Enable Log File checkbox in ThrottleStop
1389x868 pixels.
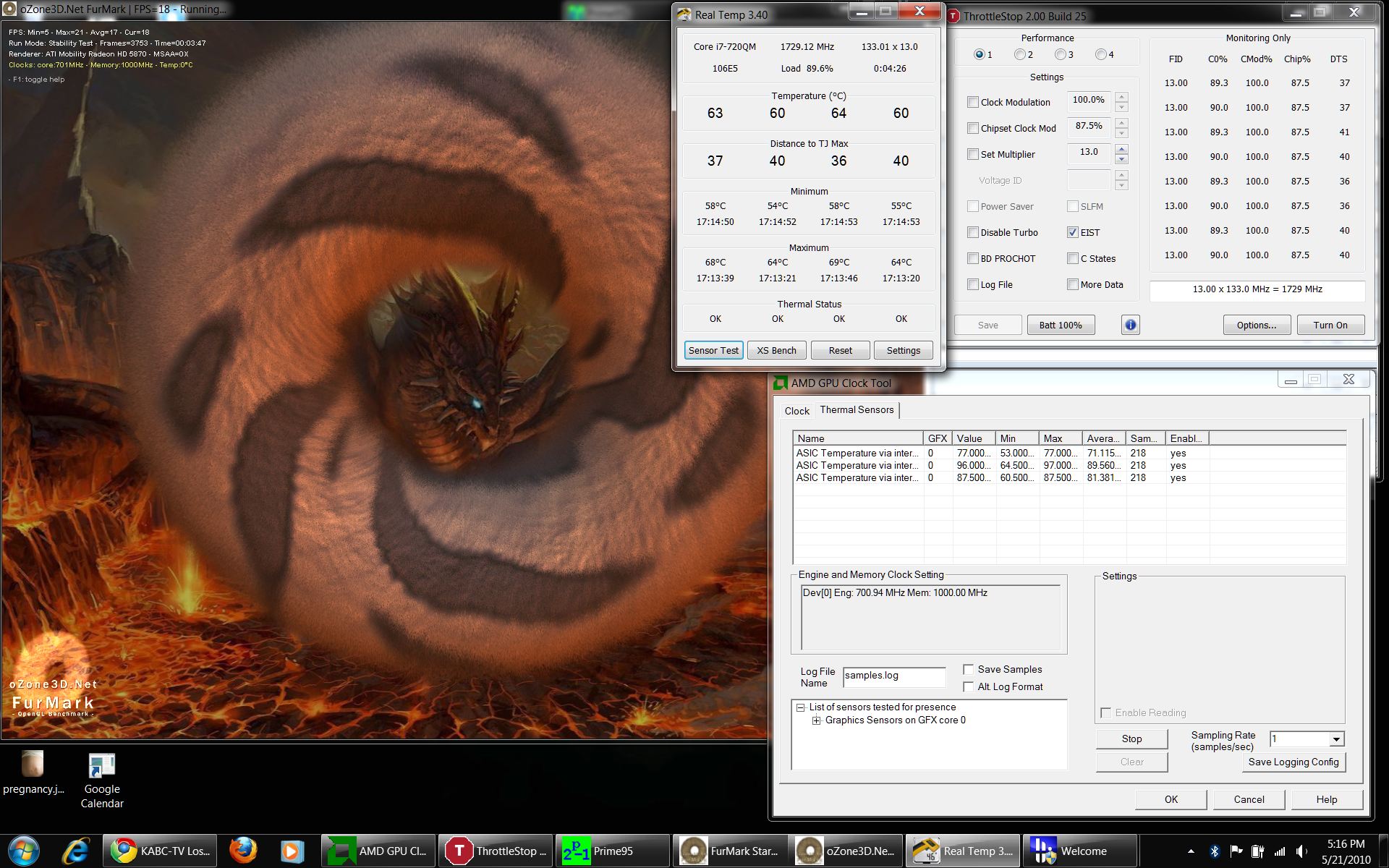coord(973,284)
